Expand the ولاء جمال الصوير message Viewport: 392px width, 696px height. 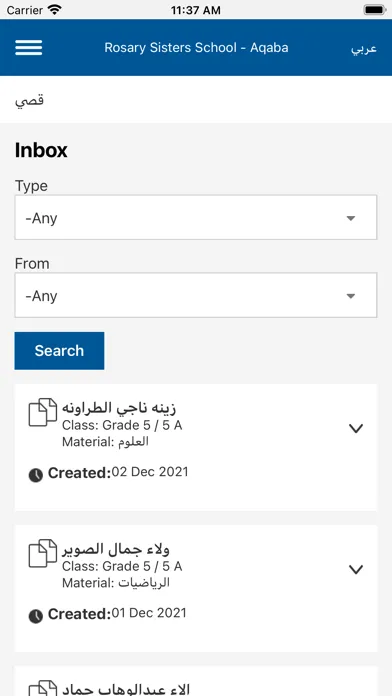pyautogui.click(x=356, y=569)
